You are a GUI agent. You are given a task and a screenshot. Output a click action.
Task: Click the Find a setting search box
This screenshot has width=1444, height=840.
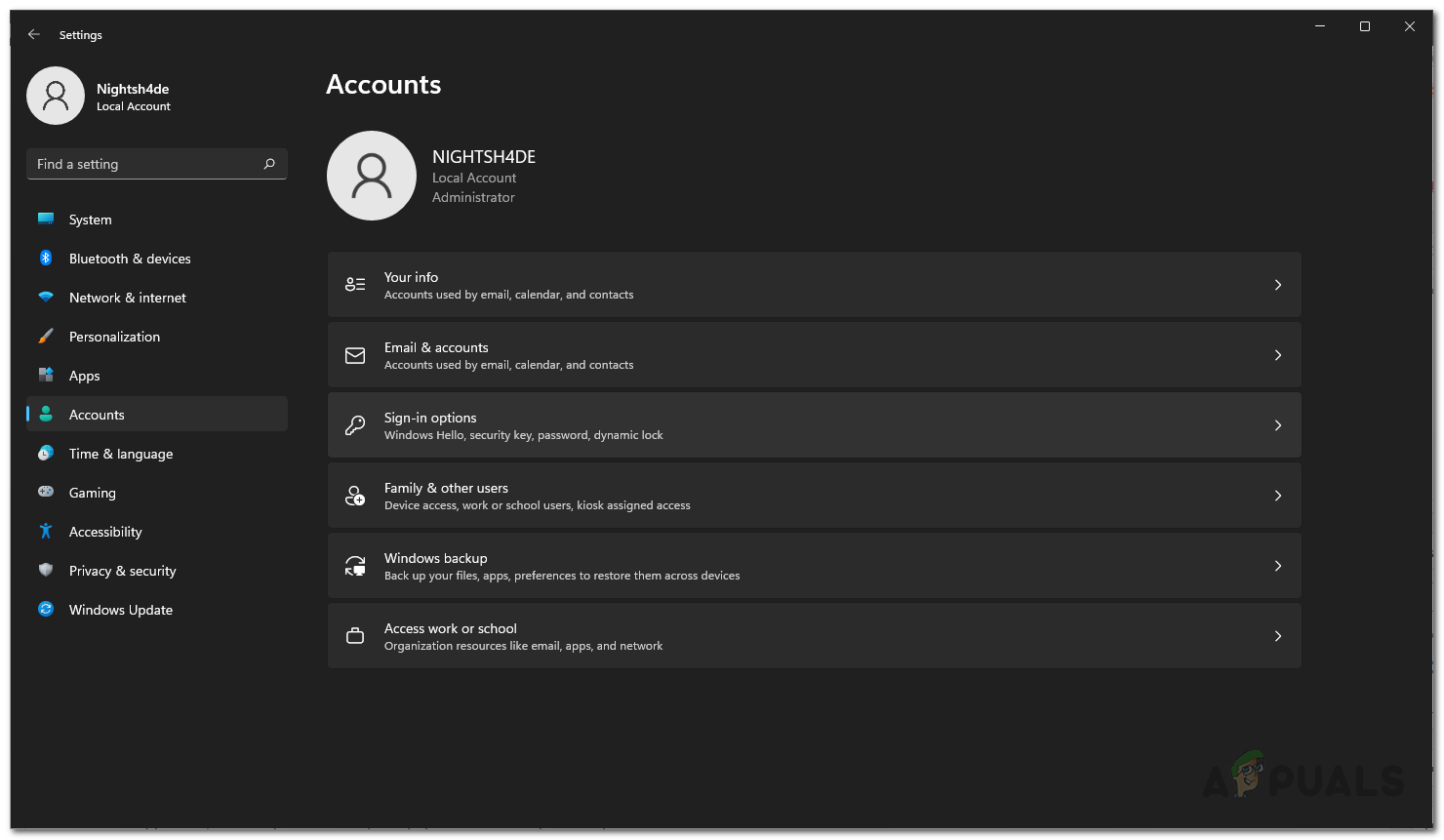point(146,164)
